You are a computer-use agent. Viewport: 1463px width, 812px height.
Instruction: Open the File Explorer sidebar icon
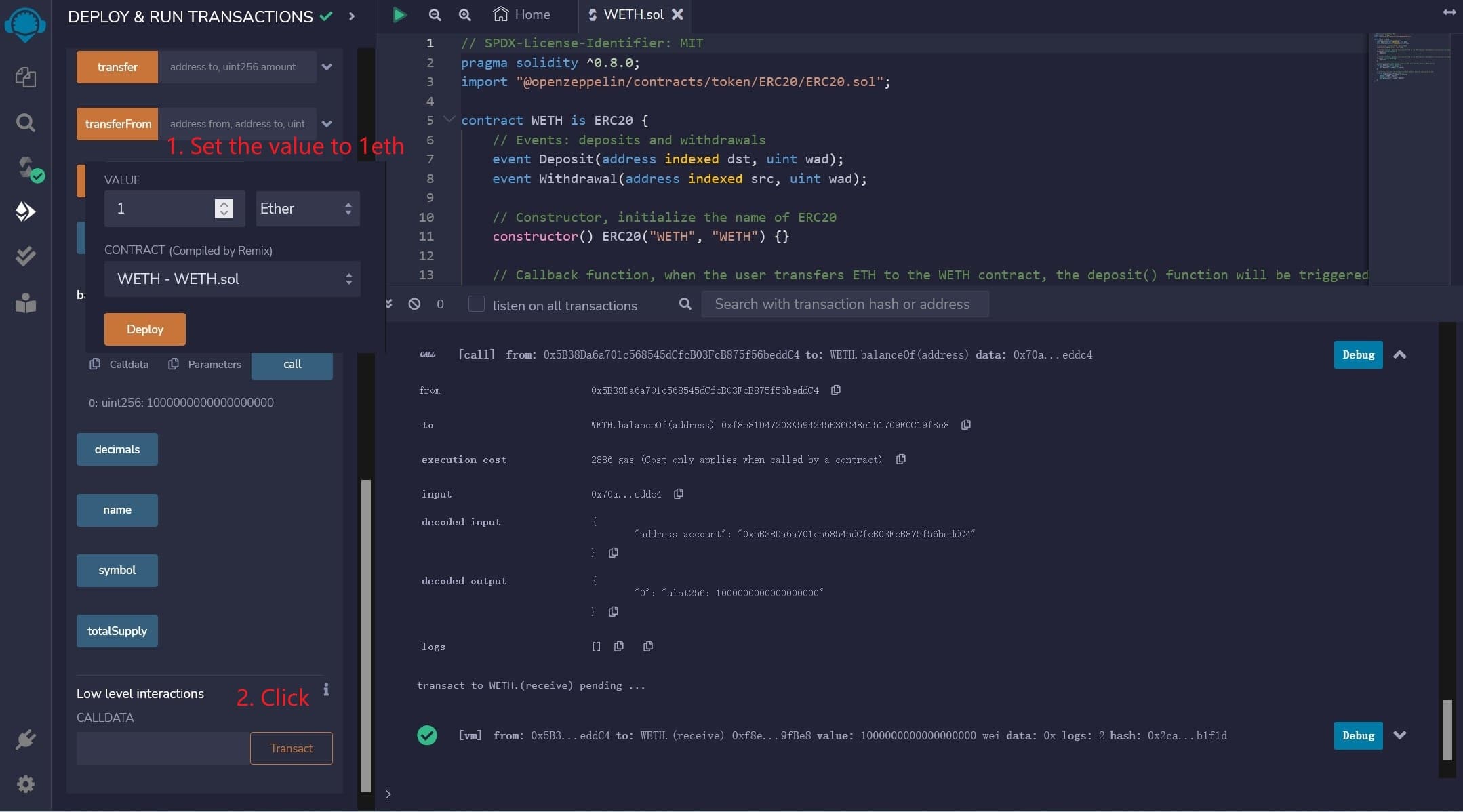point(25,77)
